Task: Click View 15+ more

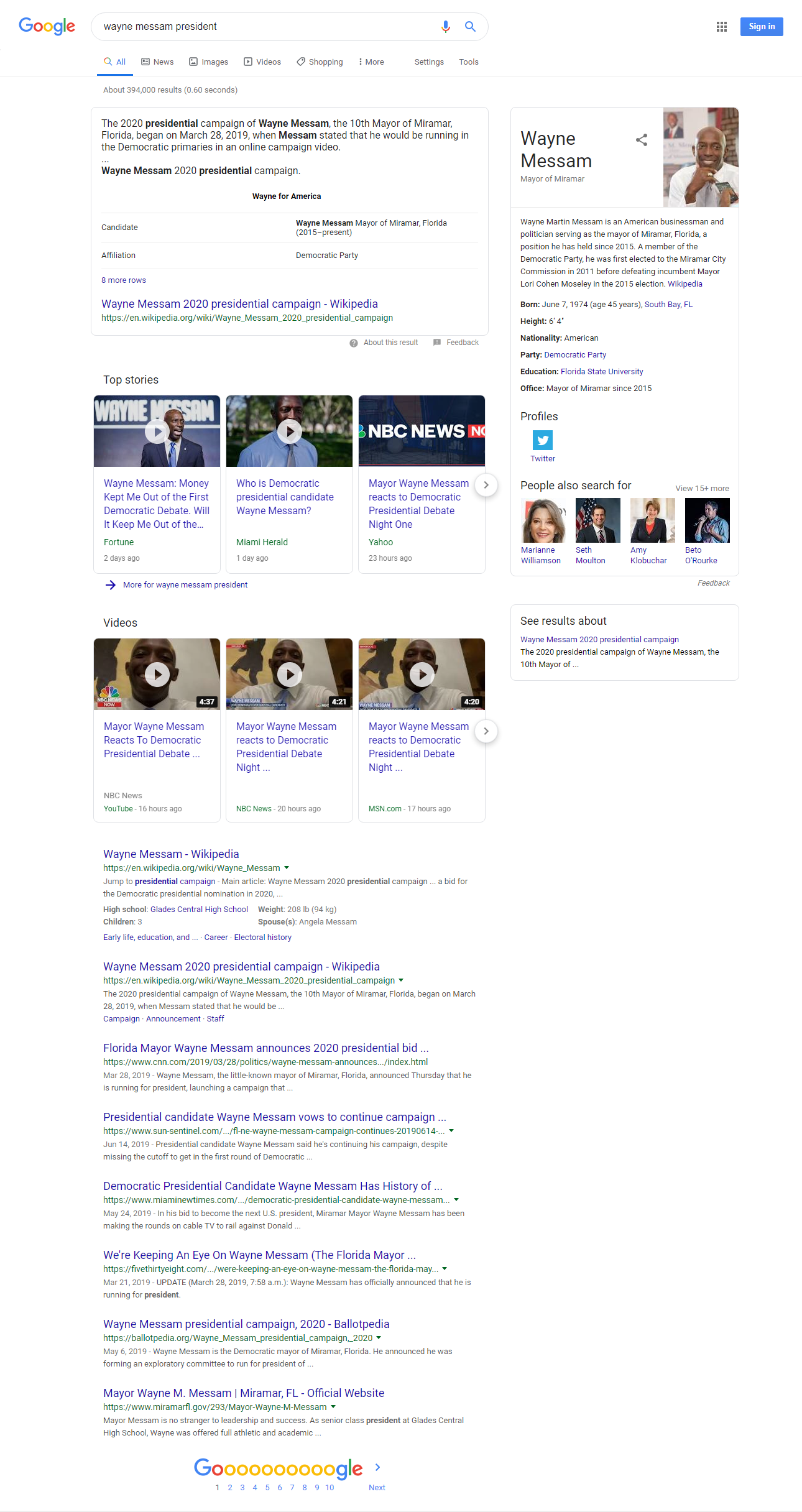Action: 702,489
